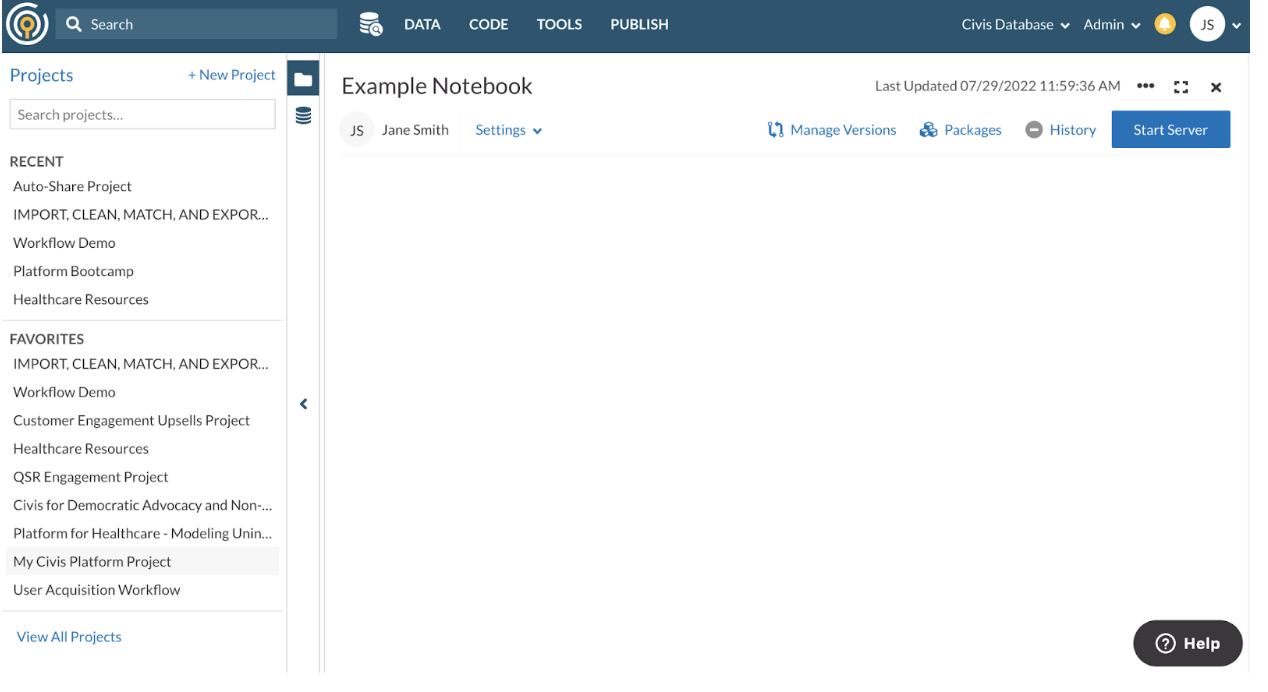Image resolution: width=1268 pixels, height=692 pixels.
Task: Open the user account dropdown arrow
Action: coord(1237,26)
